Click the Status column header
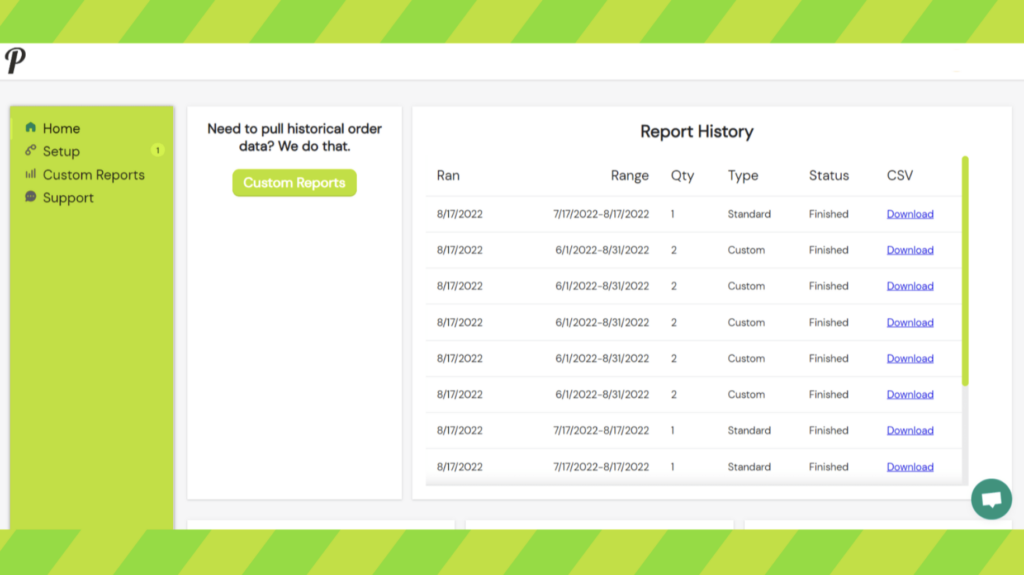Screen dimensions: 1024x575 tap(829, 175)
